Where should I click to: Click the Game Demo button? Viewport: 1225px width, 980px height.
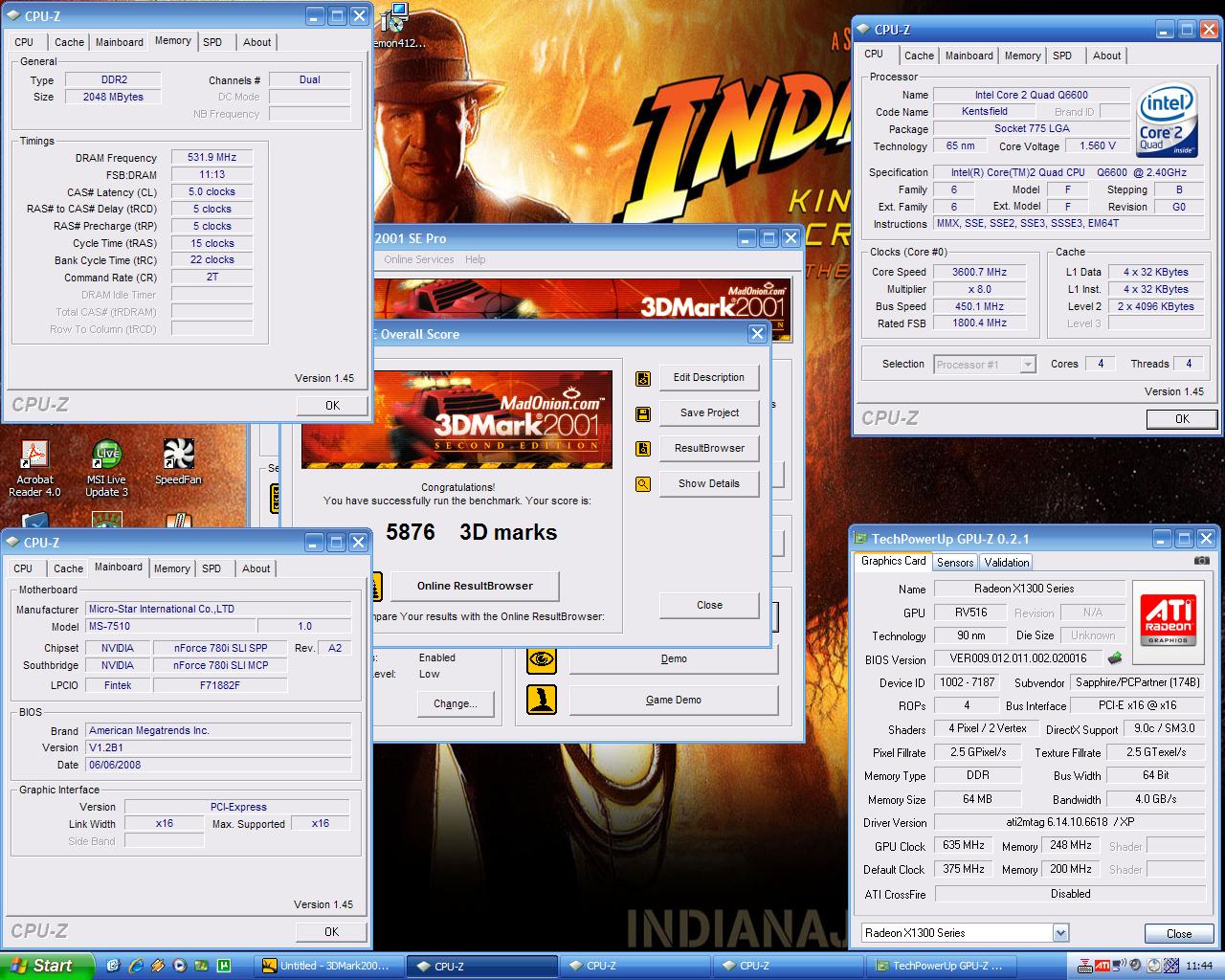tap(674, 700)
